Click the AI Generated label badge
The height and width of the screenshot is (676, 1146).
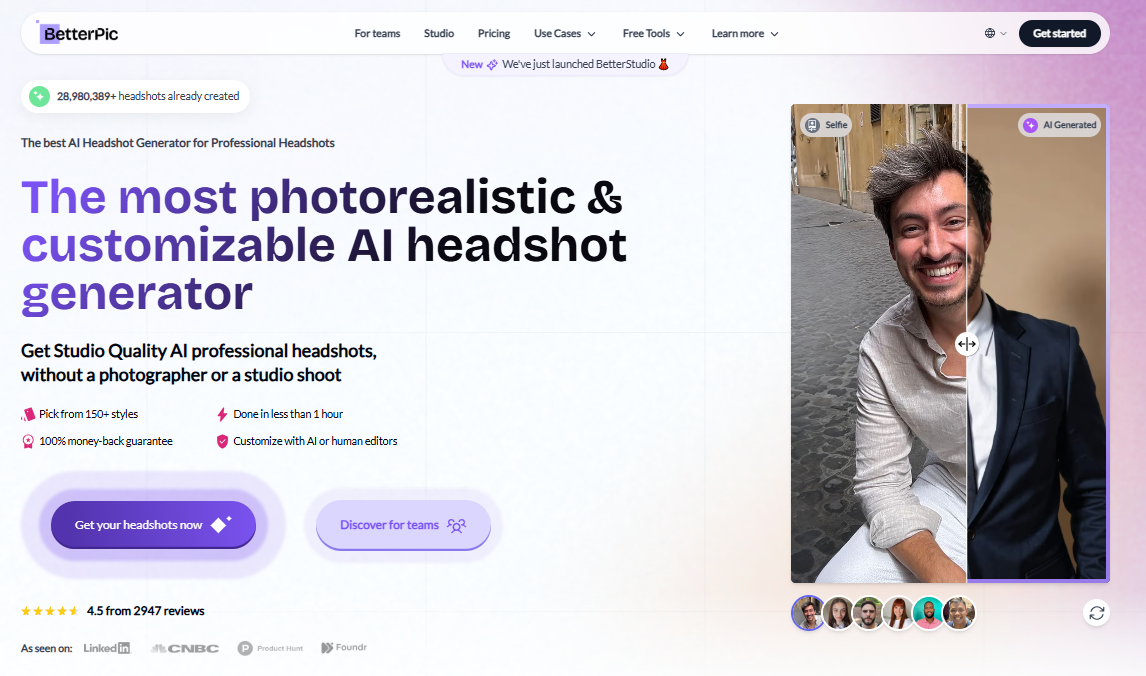click(x=1059, y=125)
